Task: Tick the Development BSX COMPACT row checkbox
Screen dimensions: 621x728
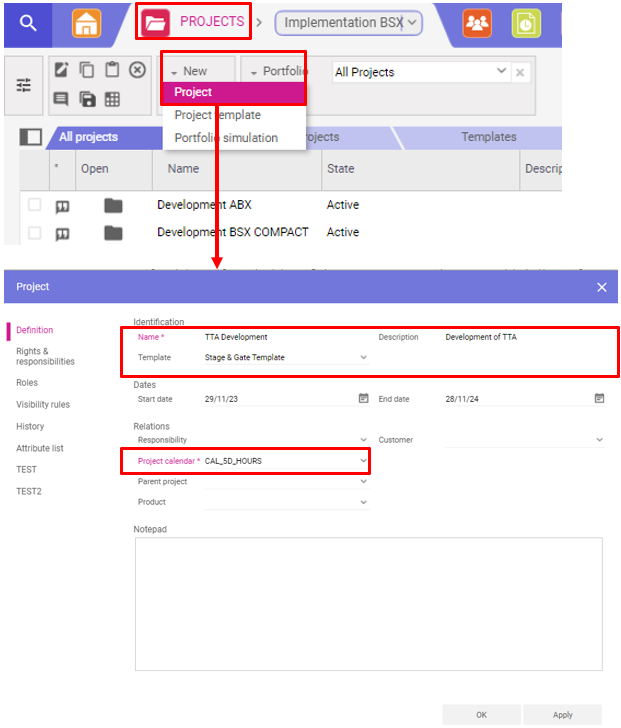Action: tap(35, 233)
